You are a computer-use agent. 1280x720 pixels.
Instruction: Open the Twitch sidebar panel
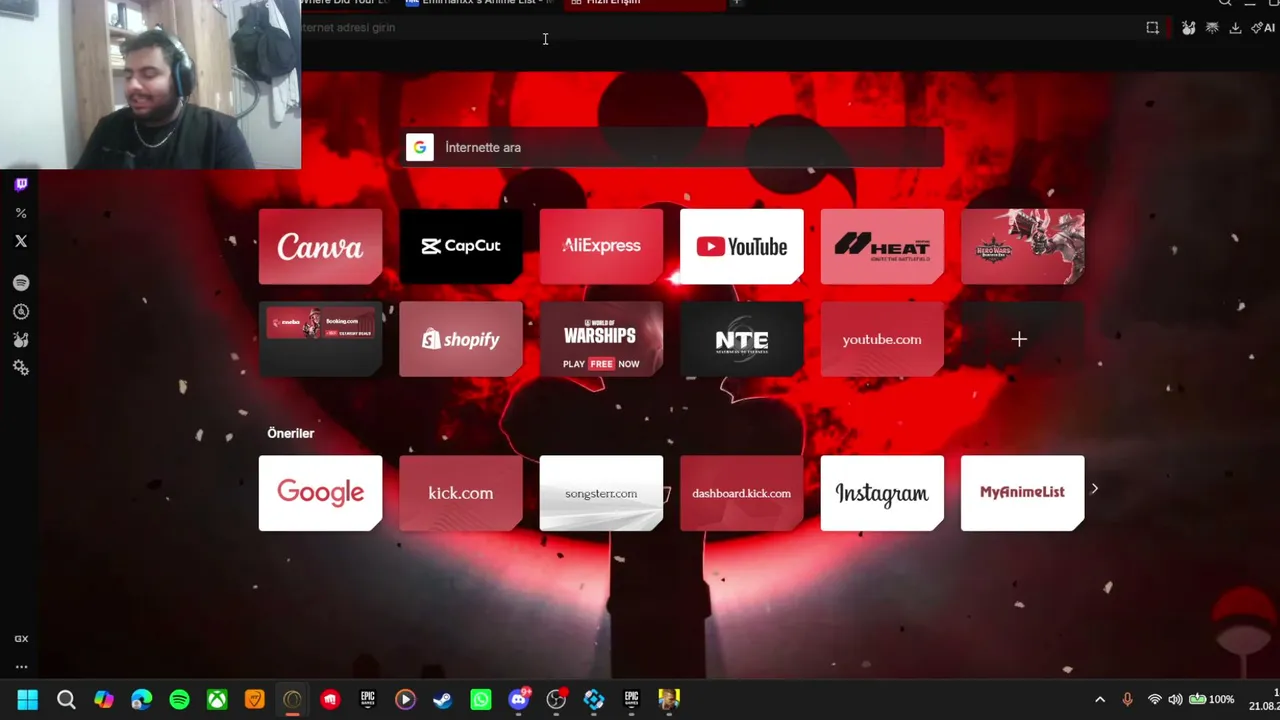click(21, 184)
